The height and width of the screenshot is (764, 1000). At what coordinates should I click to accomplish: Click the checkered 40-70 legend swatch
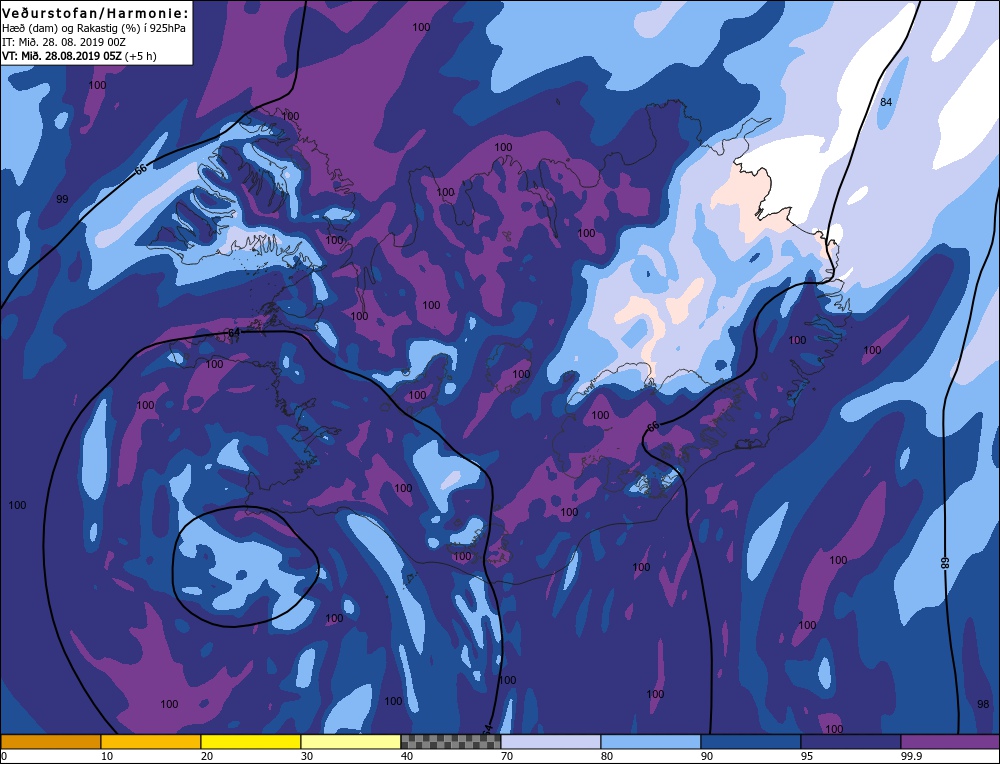point(451,741)
